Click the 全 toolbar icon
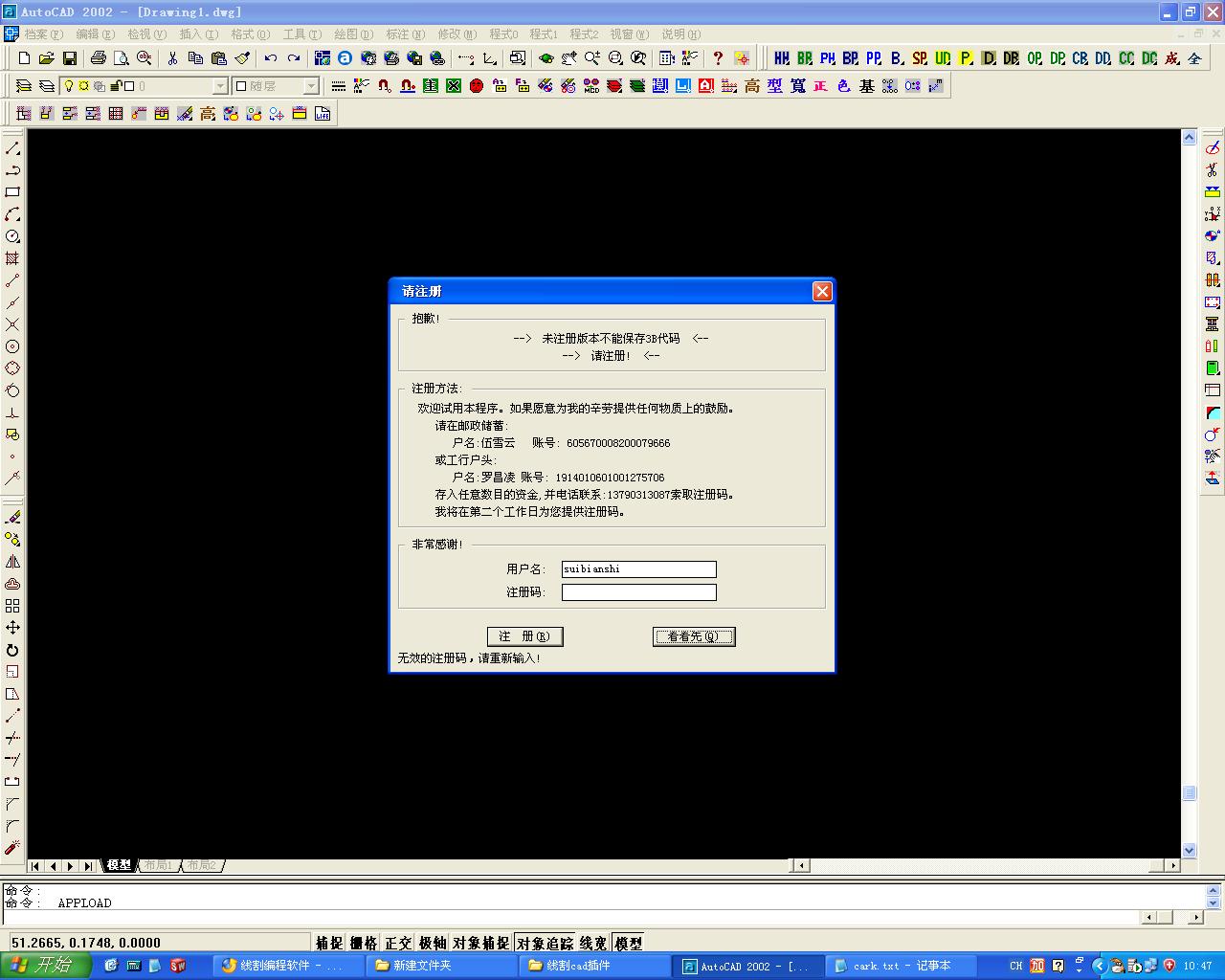 click(1194, 58)
